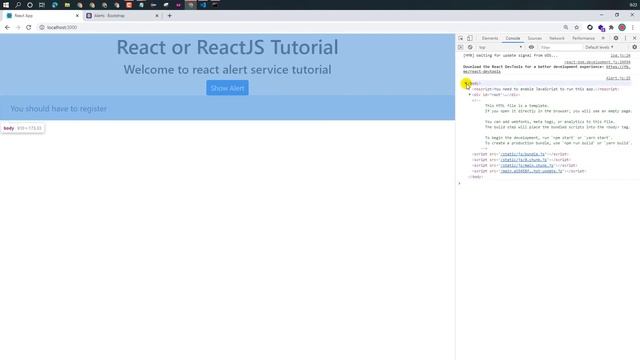
Task: Close the DevTools panel
Action: [634, 38]
